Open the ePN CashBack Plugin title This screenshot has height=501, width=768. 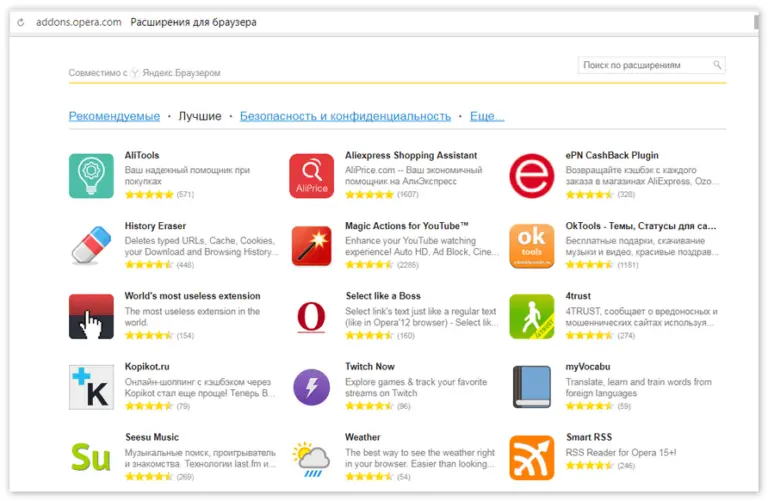pos(612,155)
